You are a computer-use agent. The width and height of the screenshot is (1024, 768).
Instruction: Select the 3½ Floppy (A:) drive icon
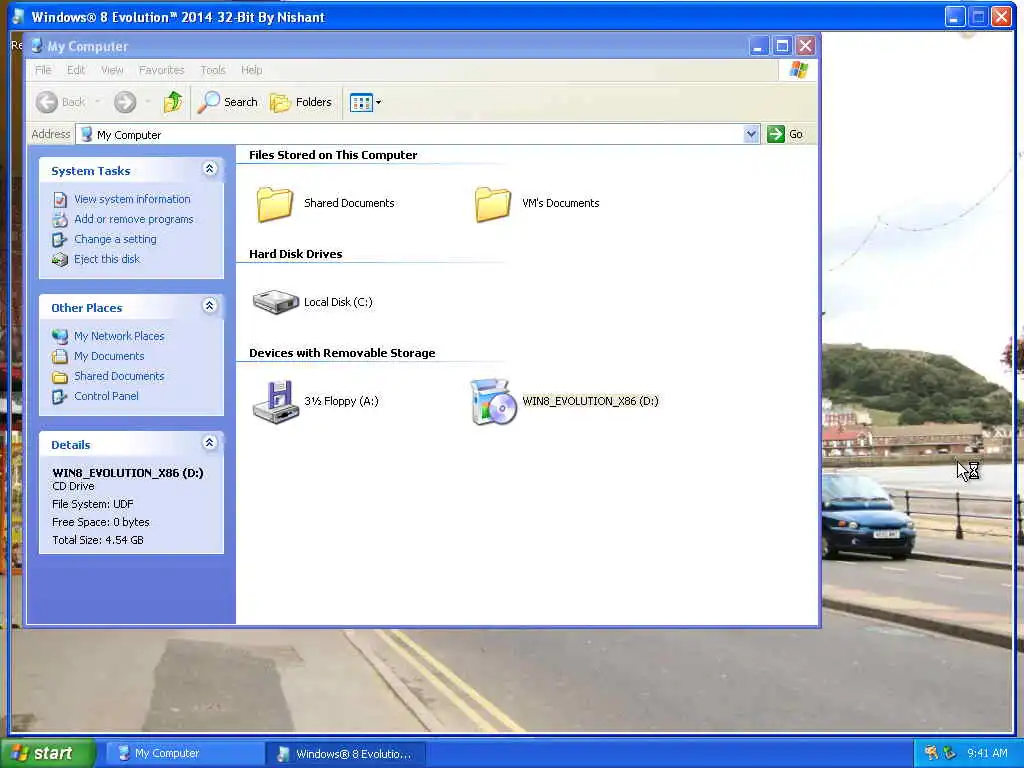click(276, 402)
